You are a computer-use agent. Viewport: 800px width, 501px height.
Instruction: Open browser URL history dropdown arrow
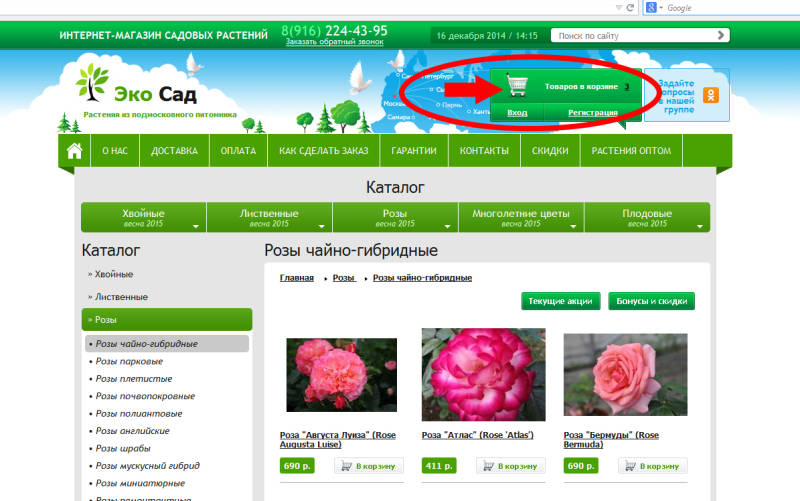point(618,8)
